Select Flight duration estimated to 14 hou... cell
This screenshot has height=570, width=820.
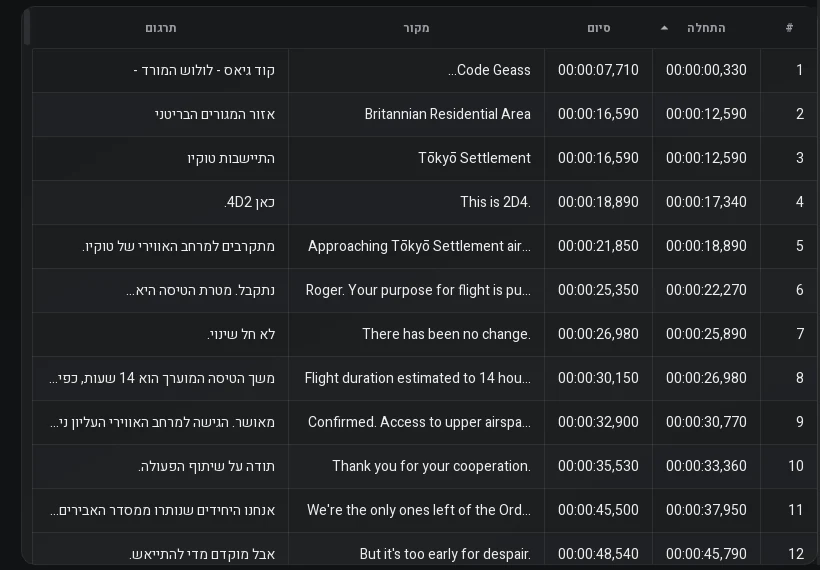(416, 378)
